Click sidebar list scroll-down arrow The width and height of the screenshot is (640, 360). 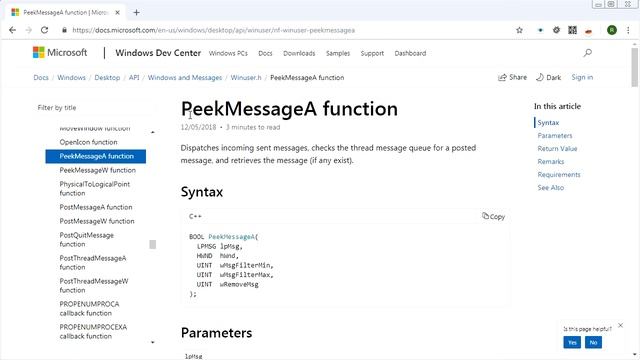[153, 342]
